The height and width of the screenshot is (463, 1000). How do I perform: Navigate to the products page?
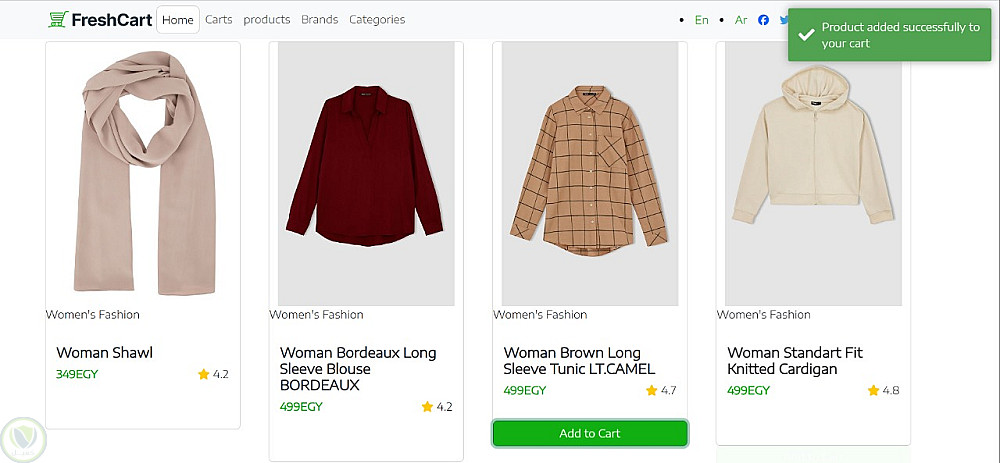[x=267, y=19]
